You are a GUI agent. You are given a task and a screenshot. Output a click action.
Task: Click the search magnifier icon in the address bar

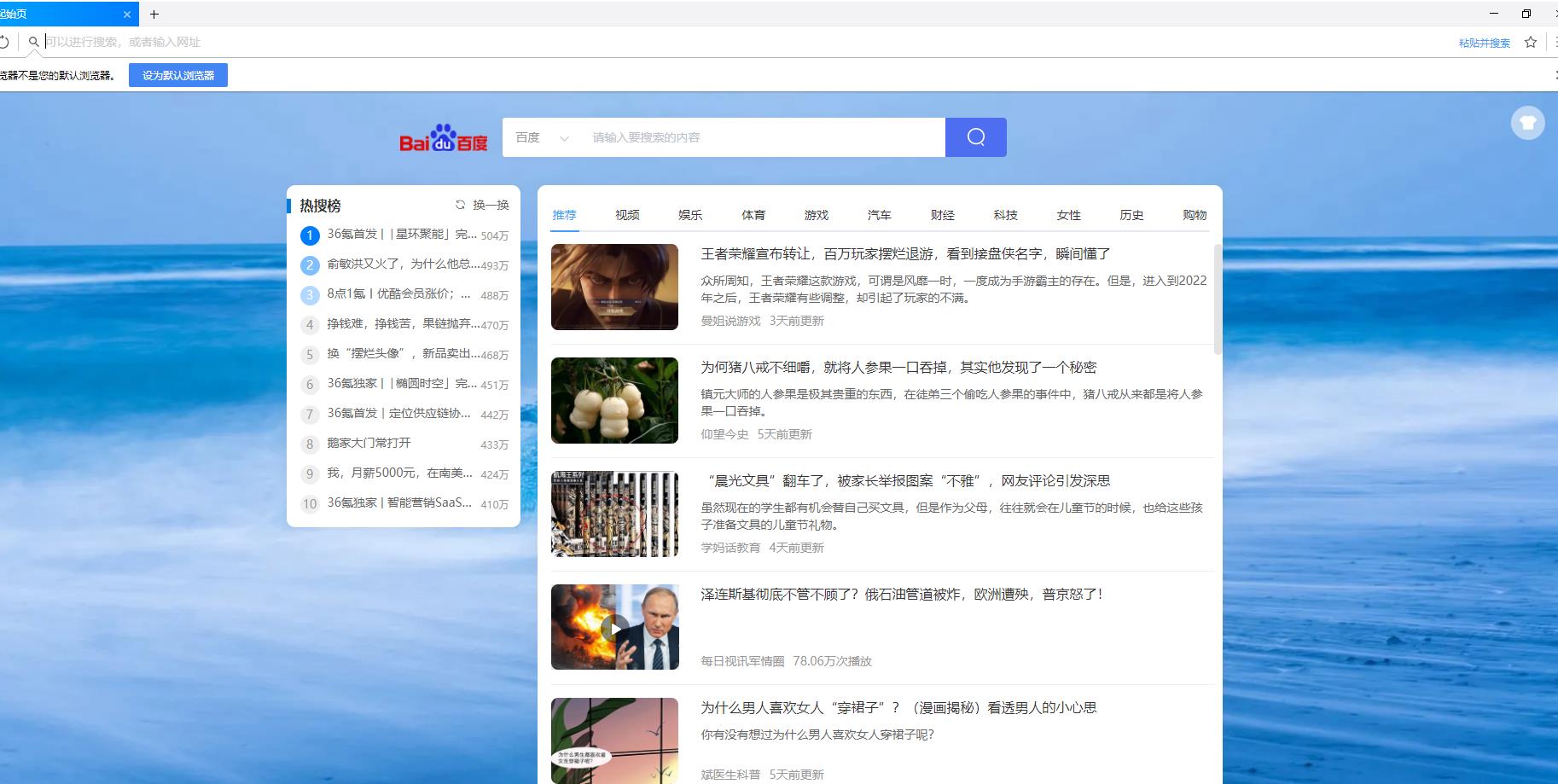(x=34, y=41)
